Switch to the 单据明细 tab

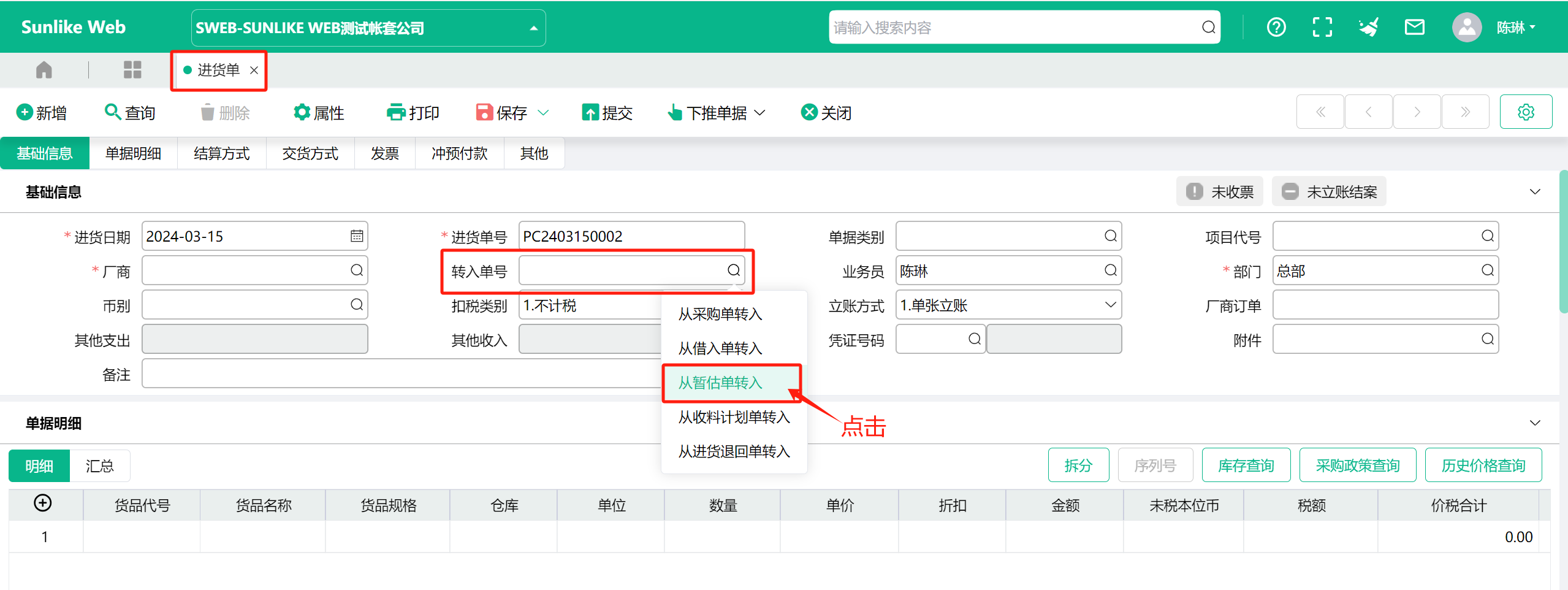pos(133,153)
